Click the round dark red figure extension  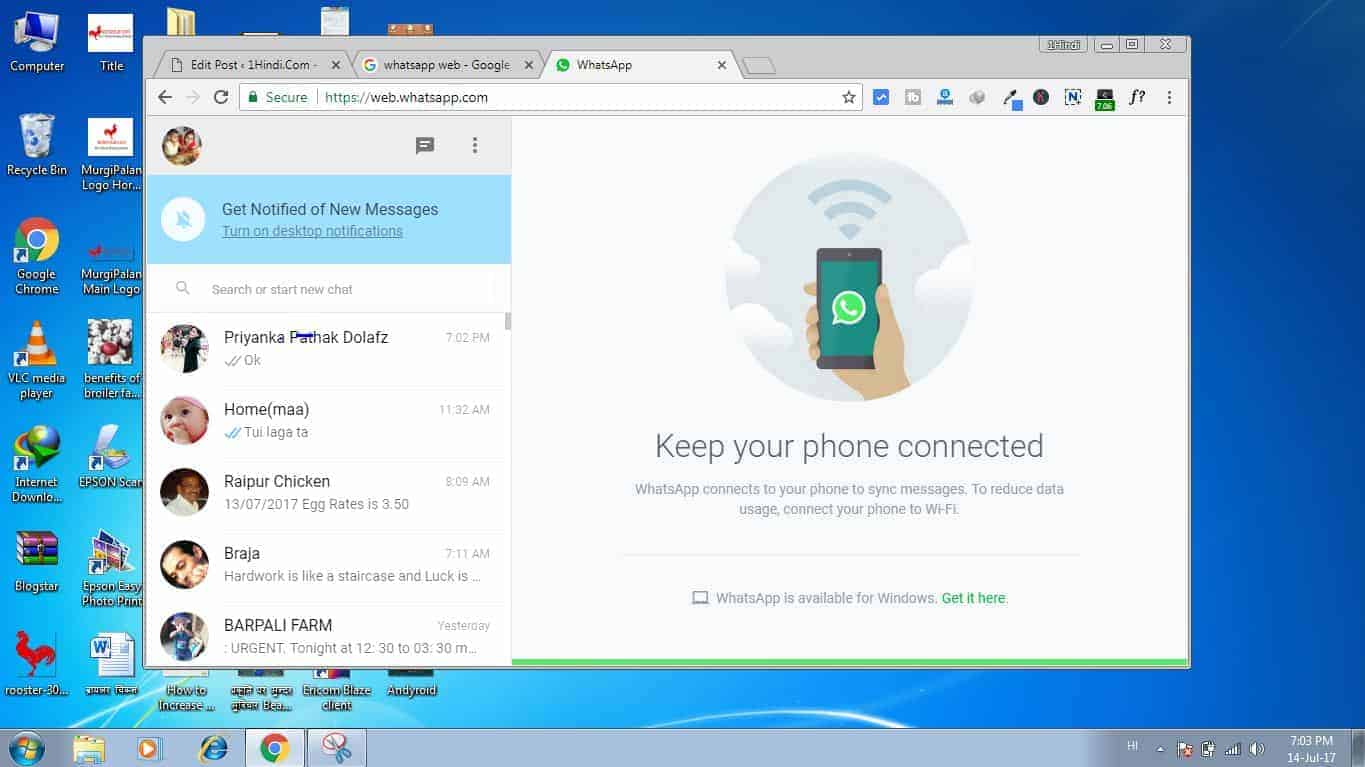point(1041,97)
